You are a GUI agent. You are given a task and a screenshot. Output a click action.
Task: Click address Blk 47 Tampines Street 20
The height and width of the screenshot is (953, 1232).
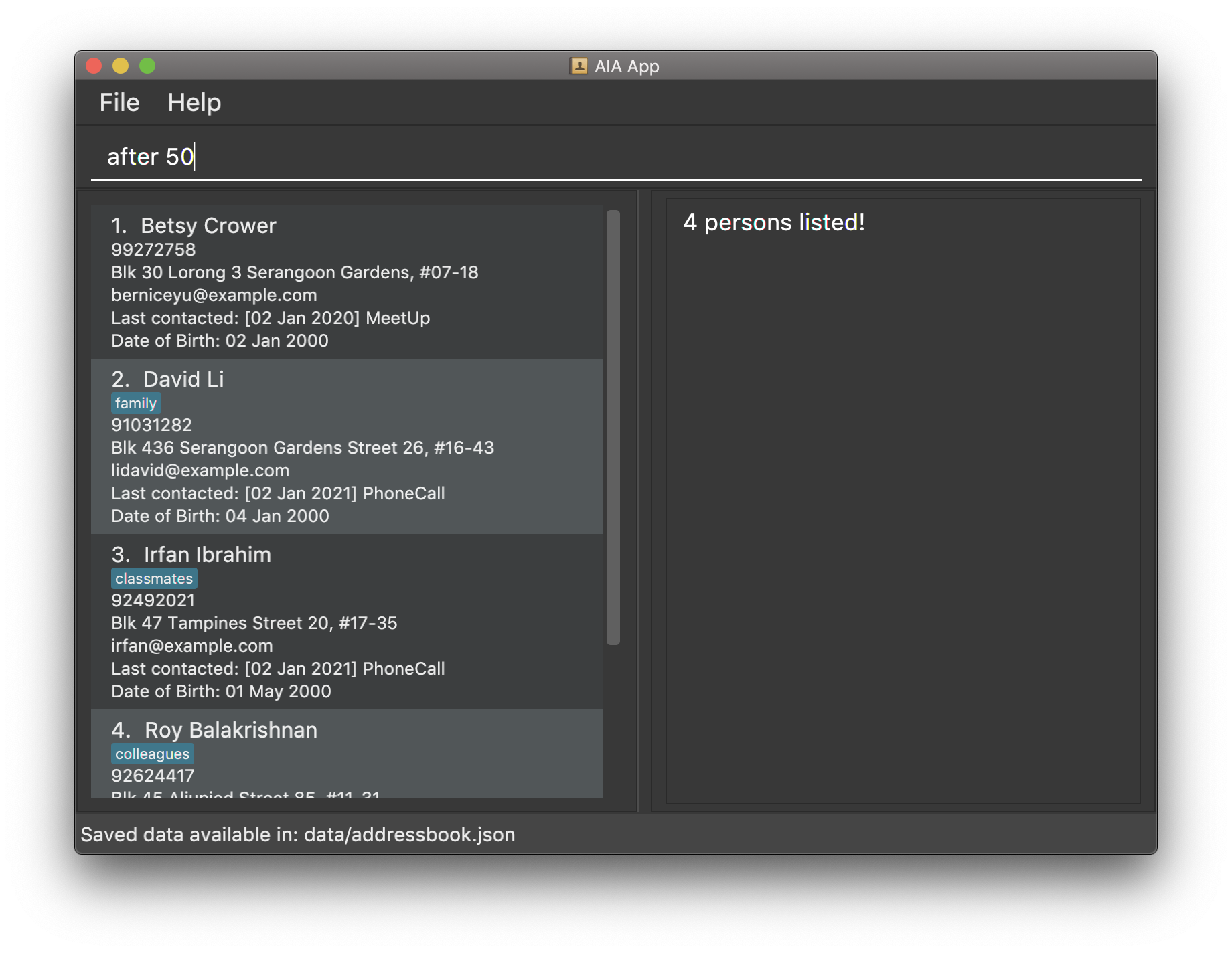coord(254,623)
